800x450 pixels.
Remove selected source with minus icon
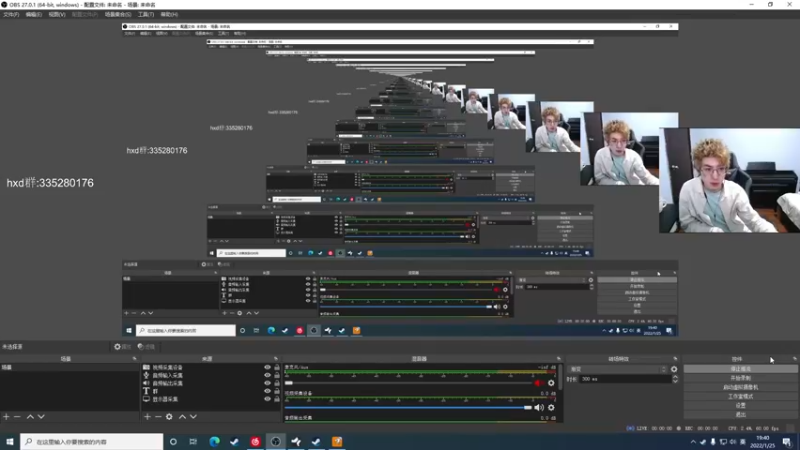coord(158,417)
